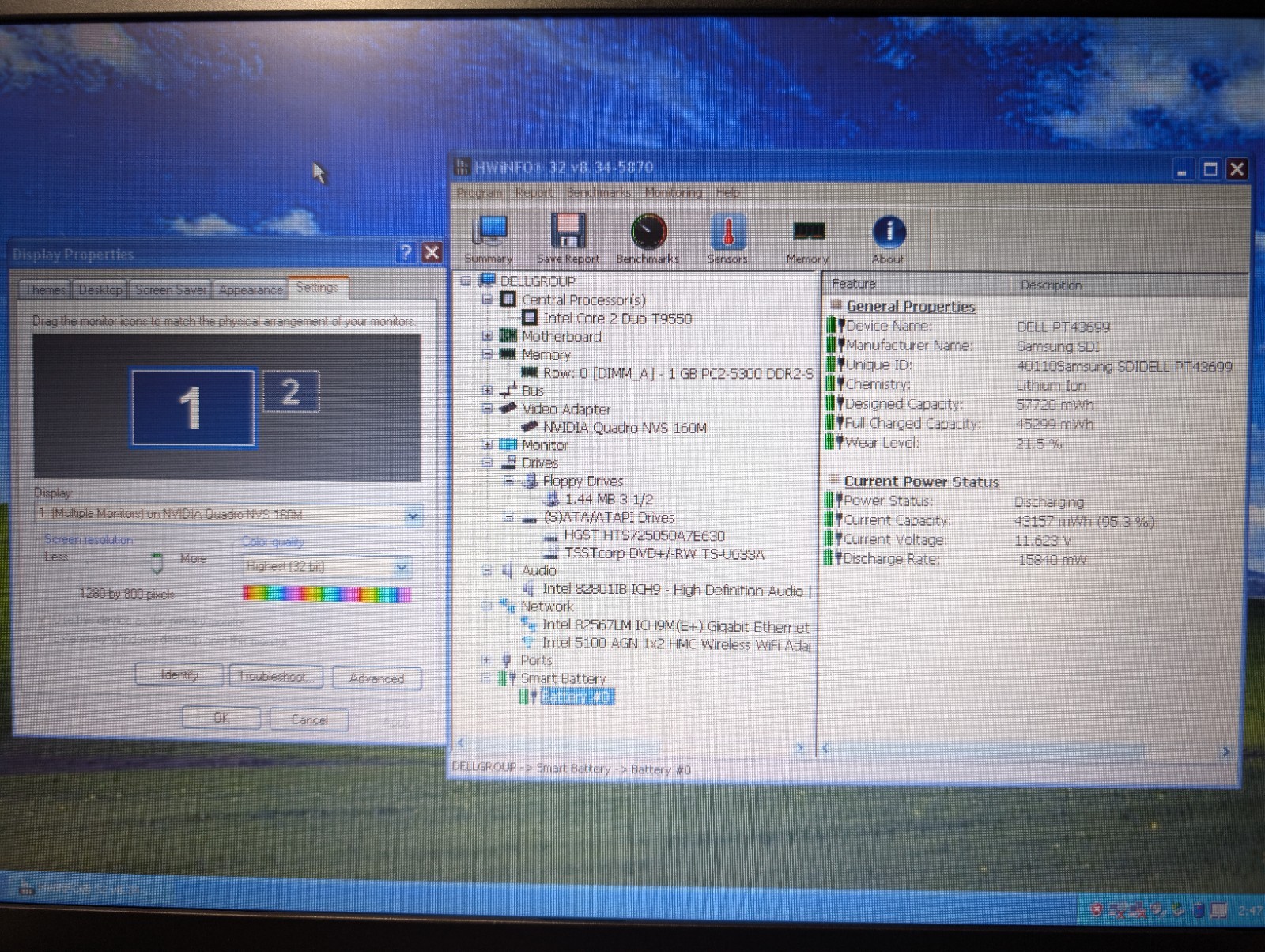Screen dimensions: 1265x952
Task: Click OK in Display Properties
Action: pos(221,718)
